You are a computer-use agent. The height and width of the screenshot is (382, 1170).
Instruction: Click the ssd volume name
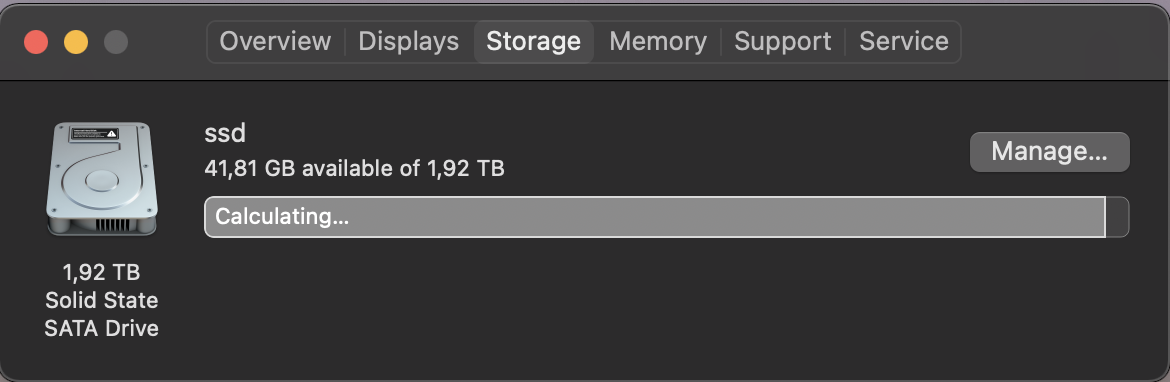point(225,134)
